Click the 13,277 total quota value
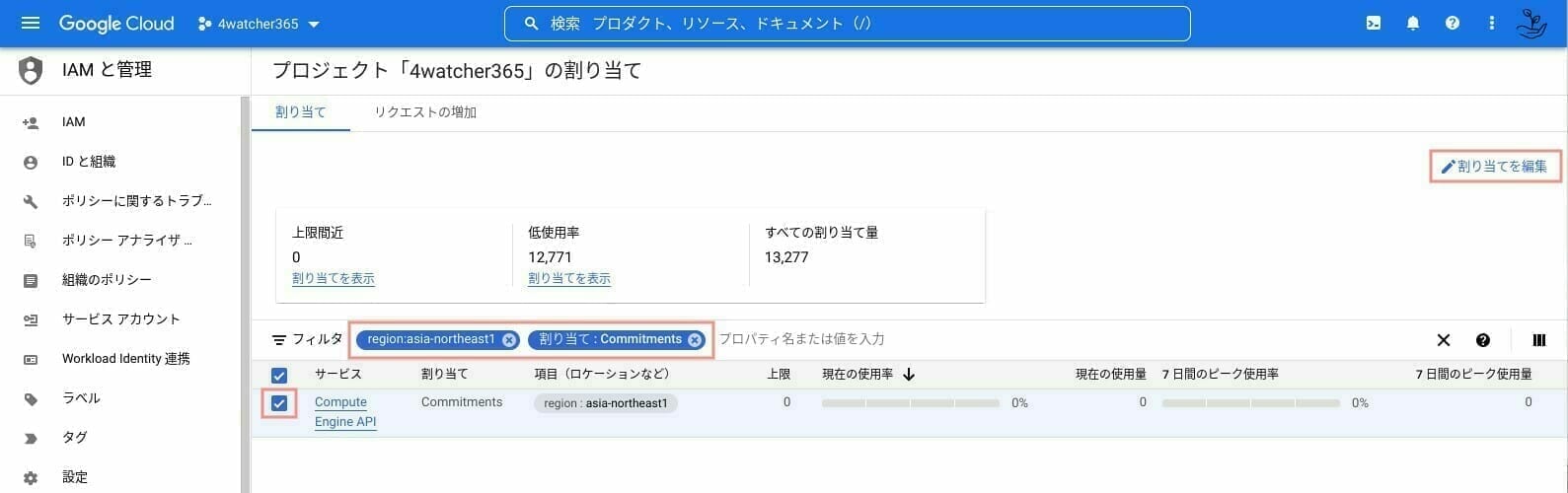1568x493 pixels. 786,257
